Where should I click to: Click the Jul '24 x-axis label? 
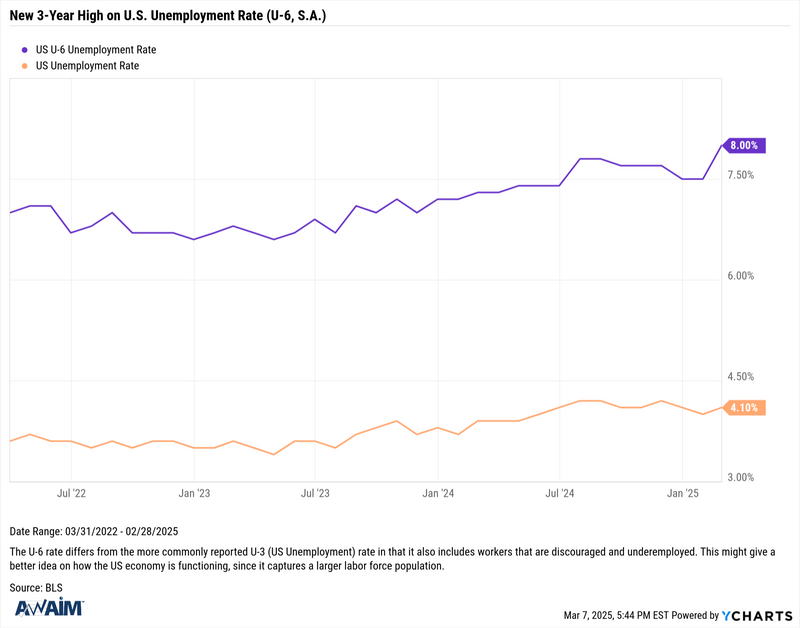[x=560, y=493]
